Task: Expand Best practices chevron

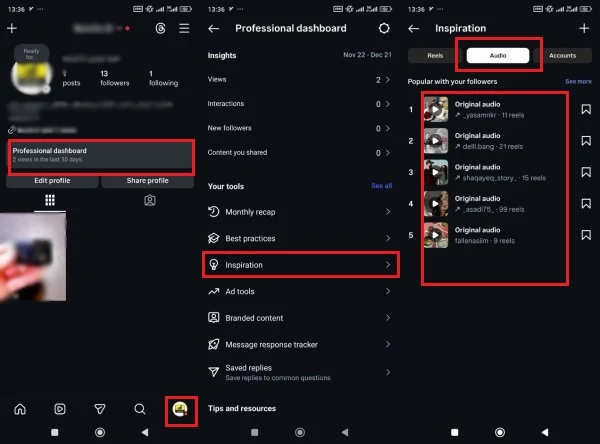Action: [388, 238]
